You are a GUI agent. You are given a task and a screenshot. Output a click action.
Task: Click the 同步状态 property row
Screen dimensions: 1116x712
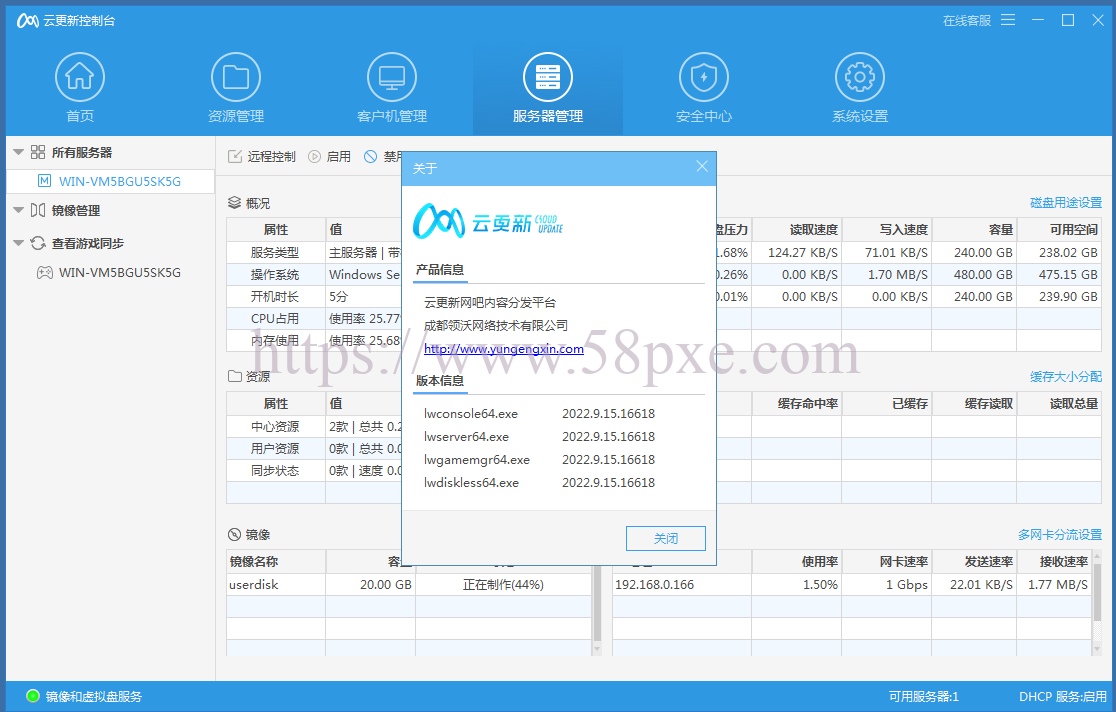pyautogui.click(x=314, y=471)
